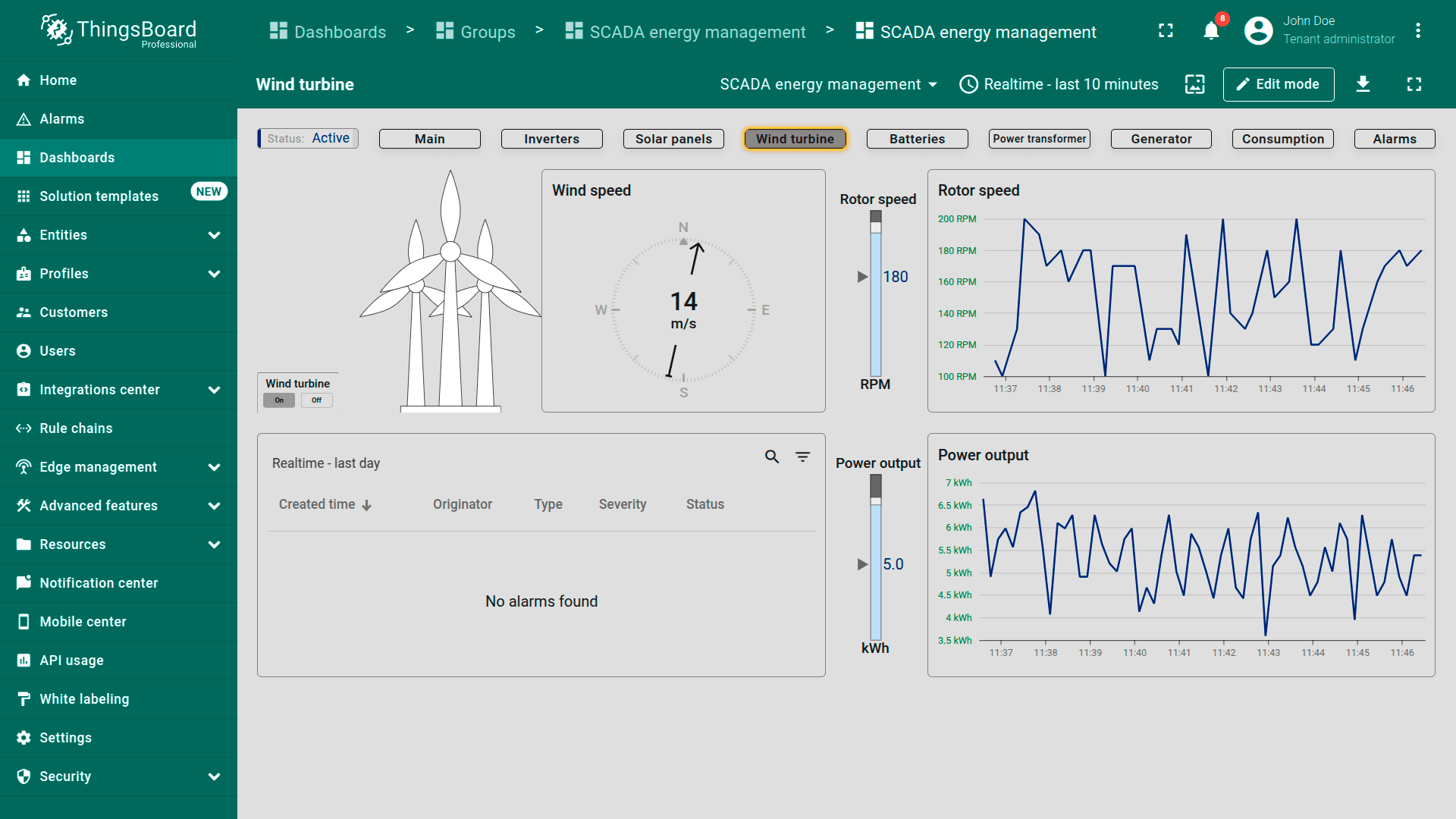Switch to the Batteries tab
Viewport: 1456px width, 819px height.
click(917, 139)
